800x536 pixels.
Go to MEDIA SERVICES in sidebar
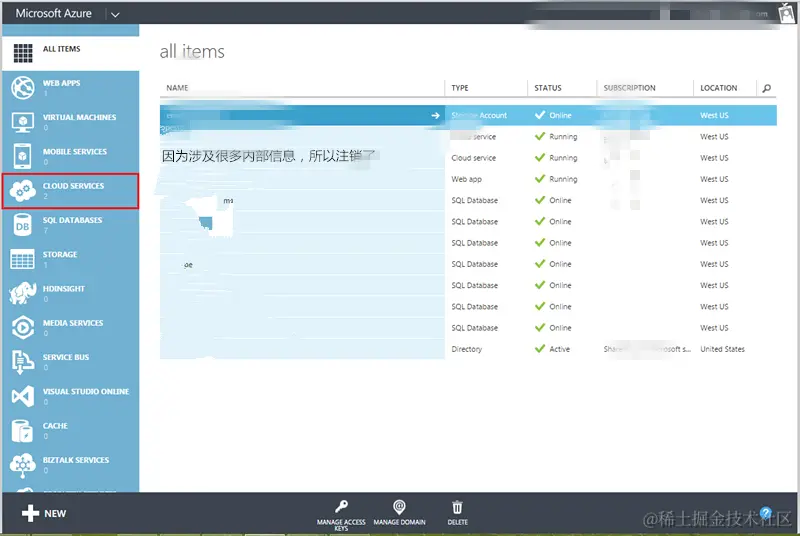click(x=73, y=323)
